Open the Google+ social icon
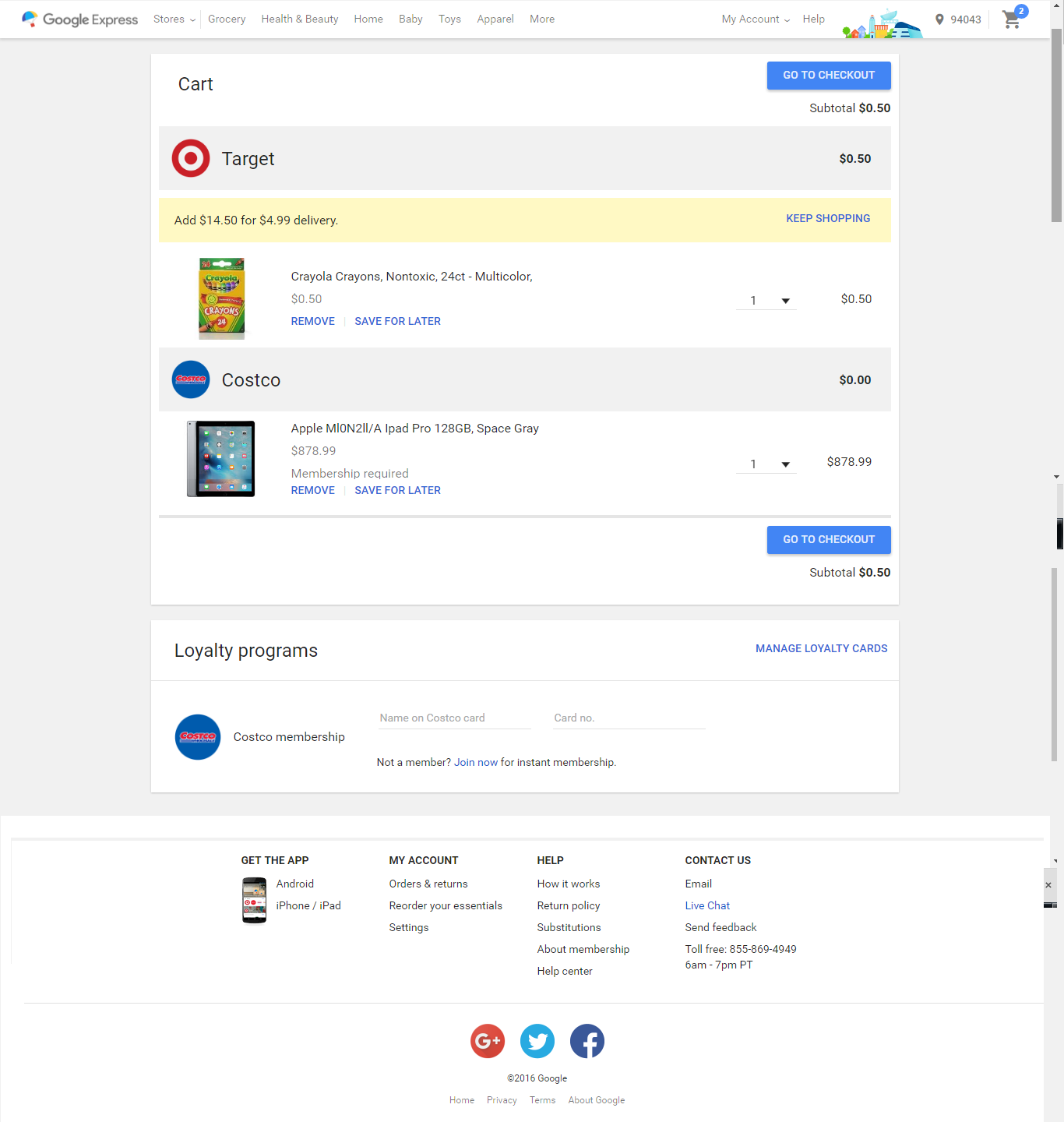The image size is (1064, 1122). click(488, 1041)
